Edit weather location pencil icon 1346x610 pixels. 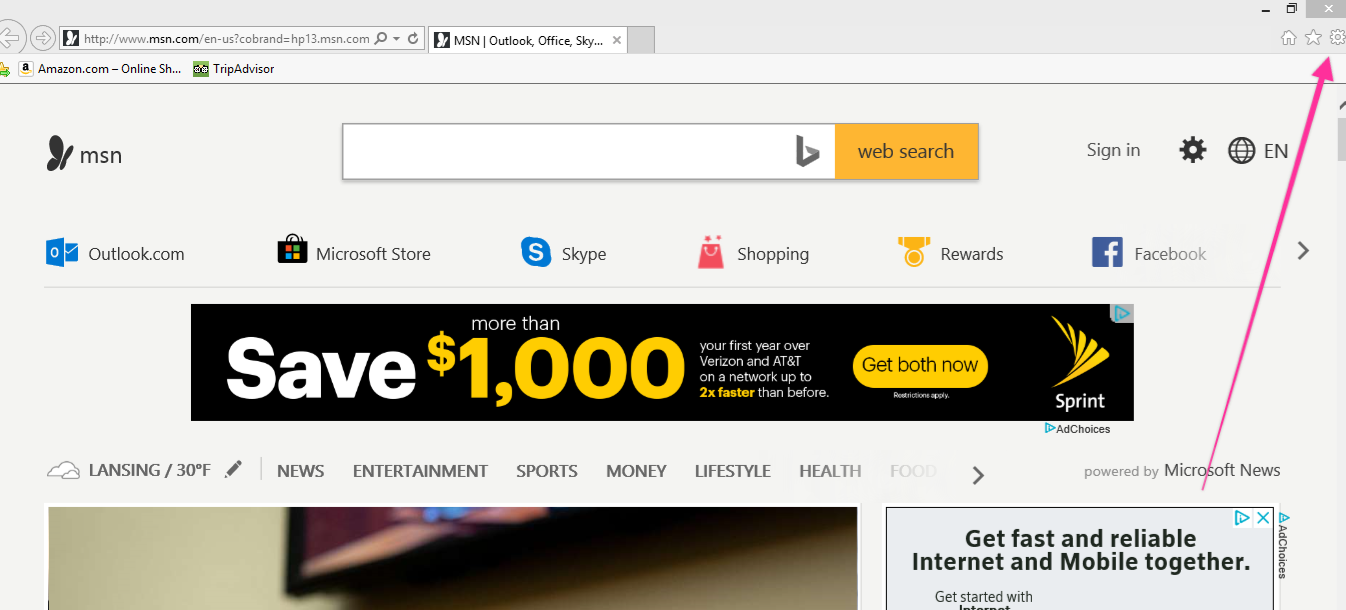point(233,469)
